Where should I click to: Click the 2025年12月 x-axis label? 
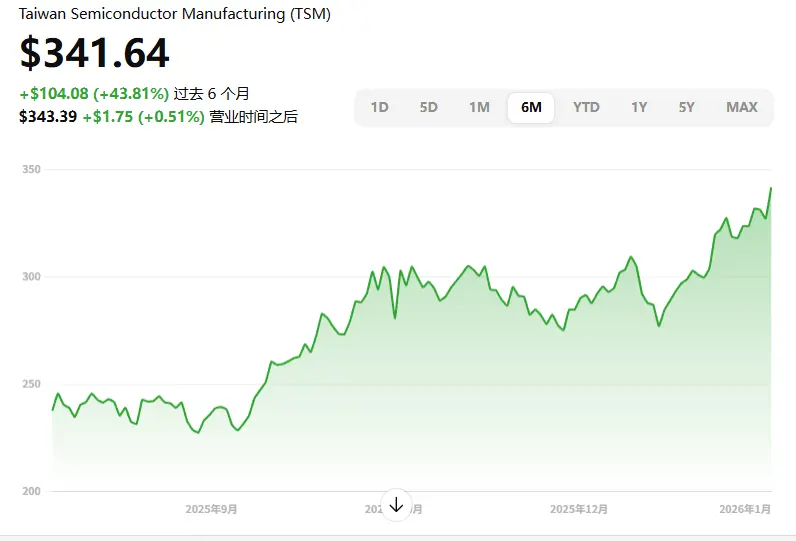point(579,509)
